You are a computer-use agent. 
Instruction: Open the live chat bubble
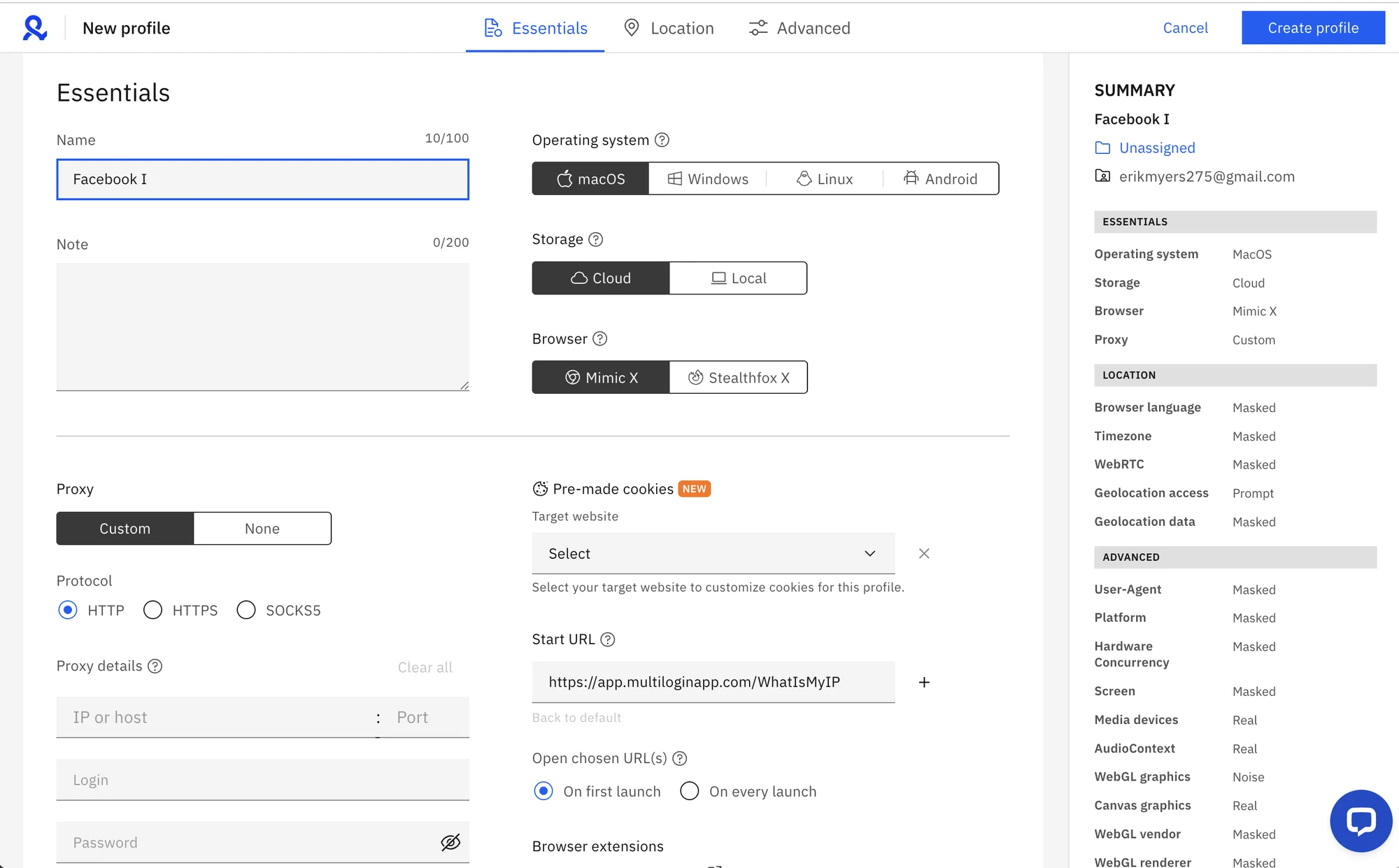(x=1360, y=820)
